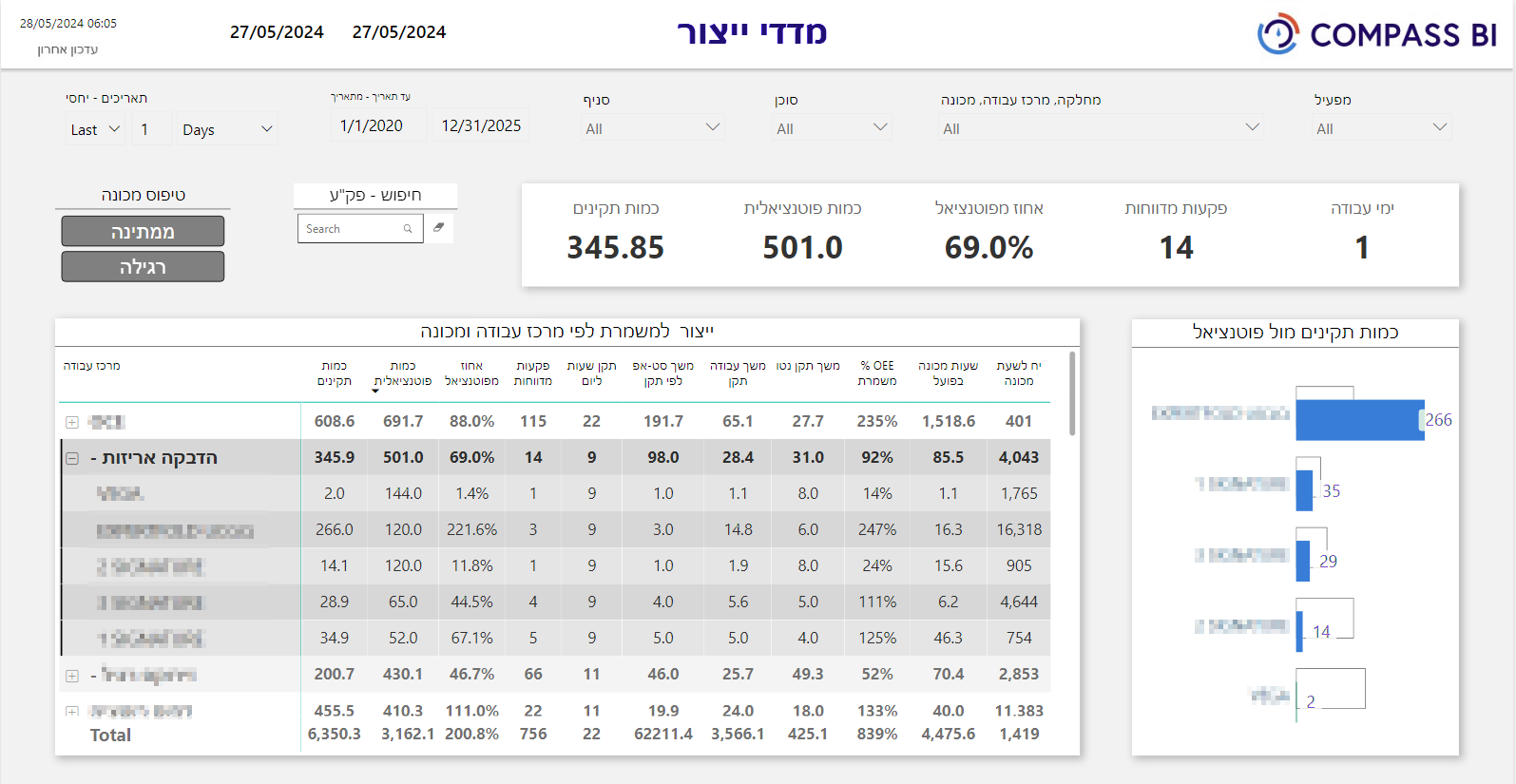Open the סניף filter dropdown
Image resolution: width=1516 pixels, height=784 pixels.
click(x=653, y=127)
